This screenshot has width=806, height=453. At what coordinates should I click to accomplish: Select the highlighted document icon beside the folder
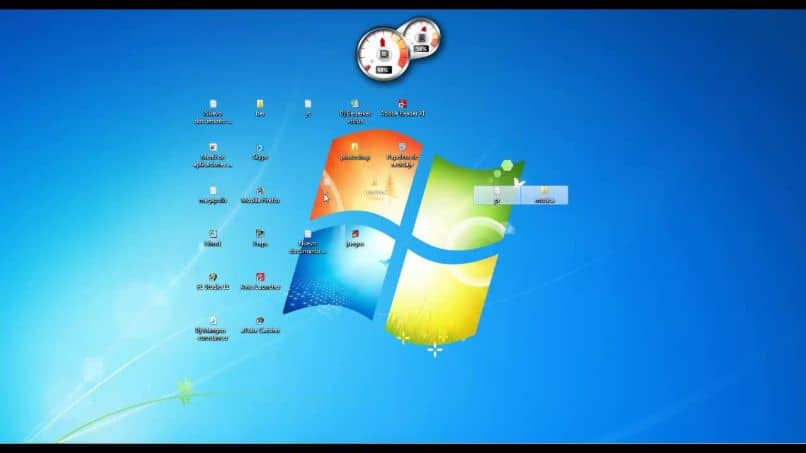click(x=497, y=195)
